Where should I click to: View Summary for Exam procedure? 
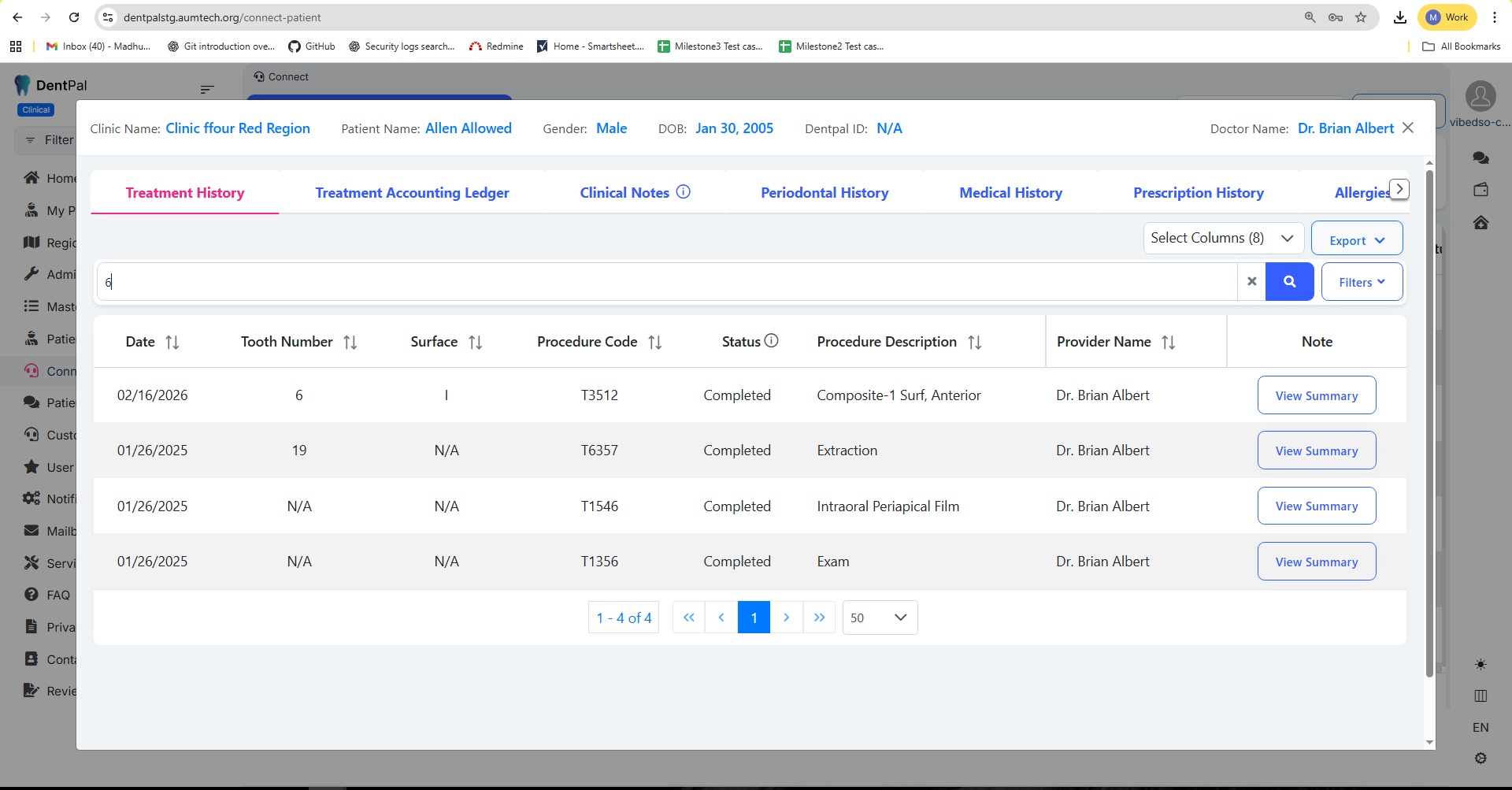1316,562
